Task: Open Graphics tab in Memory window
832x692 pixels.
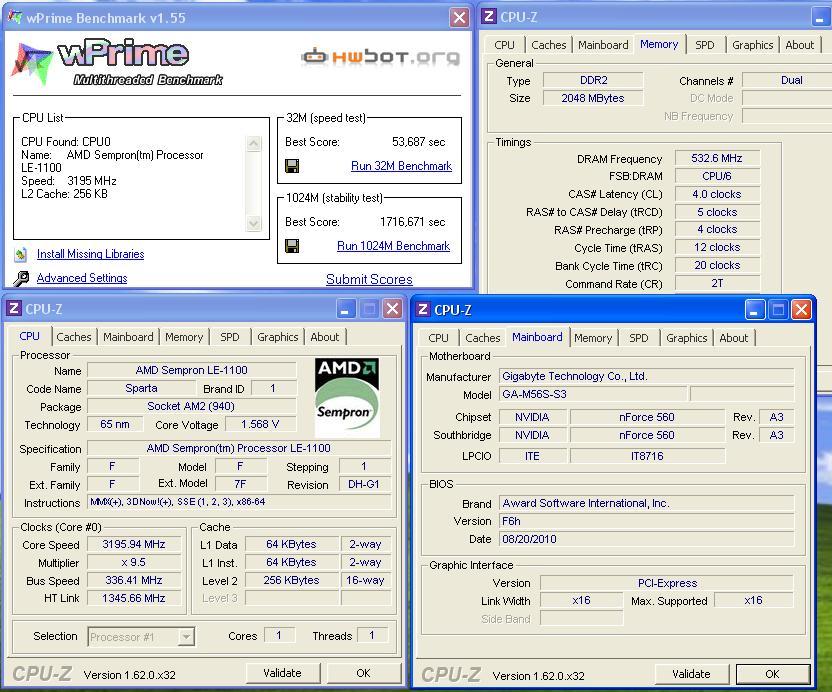Action: click(x=752, y=45)
